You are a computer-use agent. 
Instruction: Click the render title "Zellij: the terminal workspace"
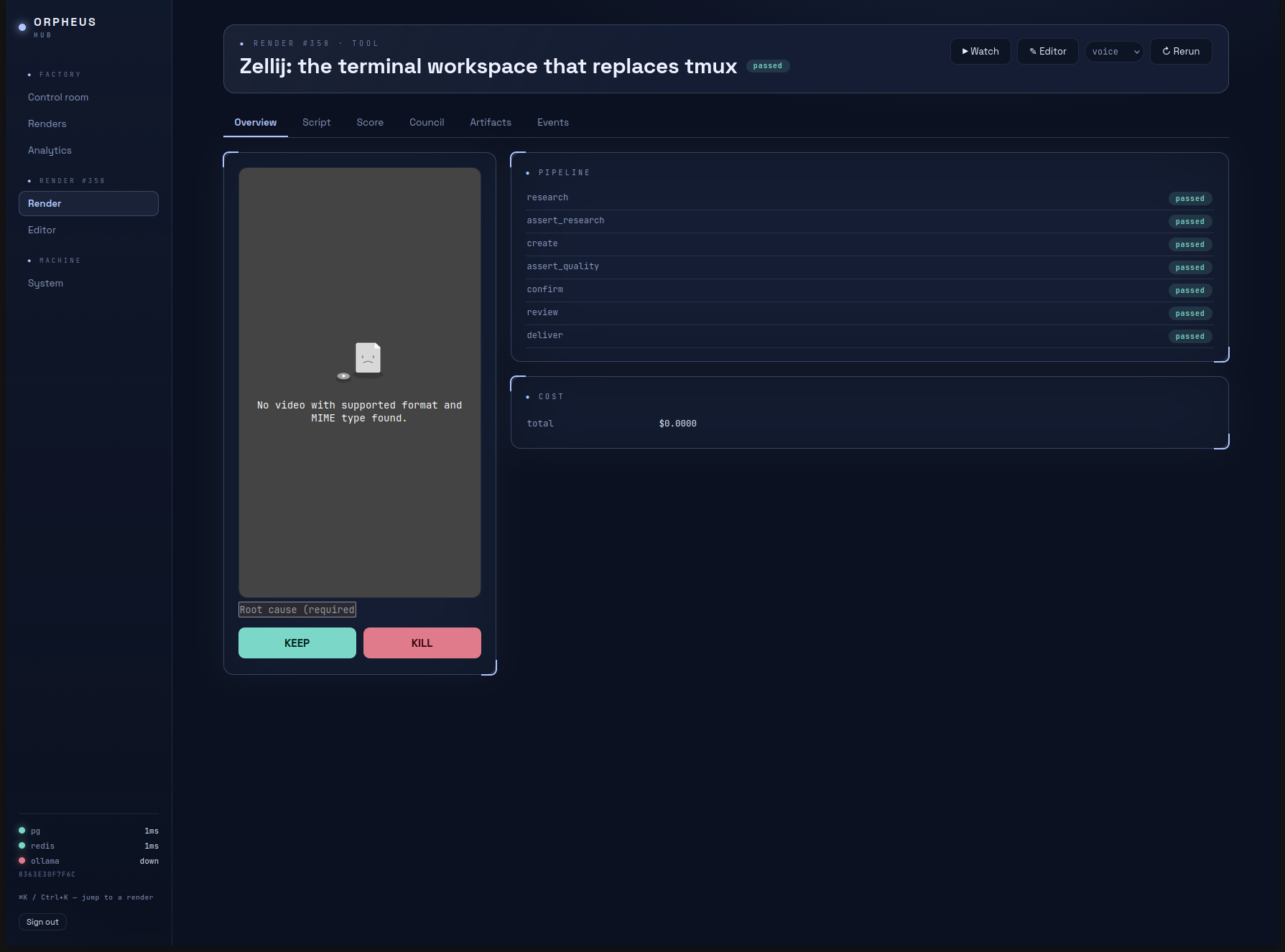488,67
